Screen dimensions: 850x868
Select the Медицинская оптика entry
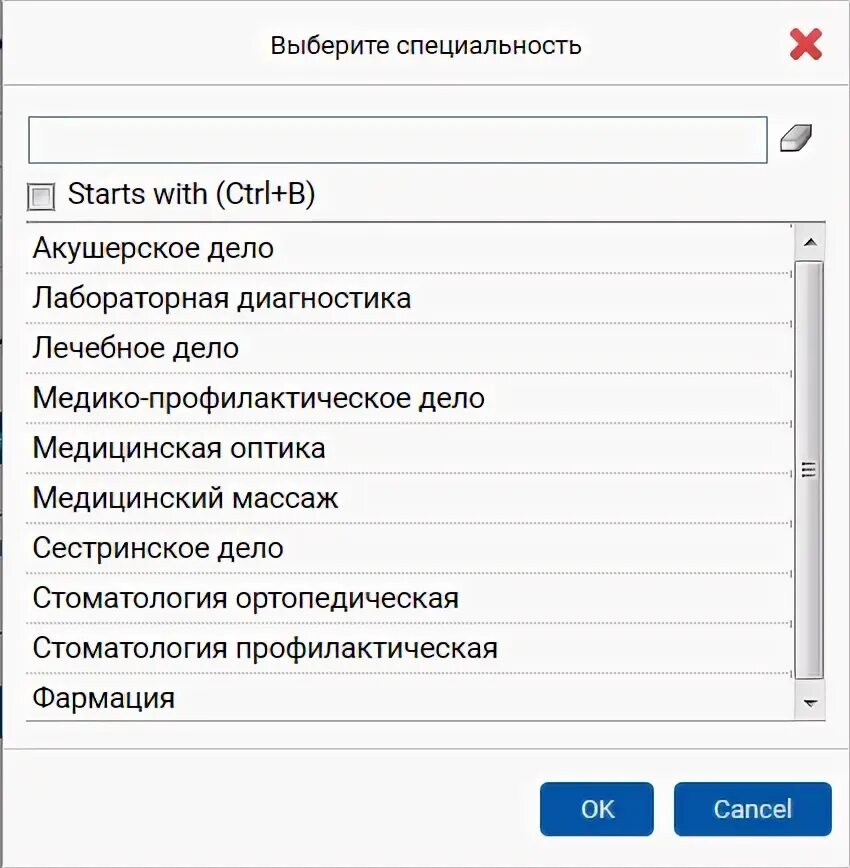[x=179, y=448]
